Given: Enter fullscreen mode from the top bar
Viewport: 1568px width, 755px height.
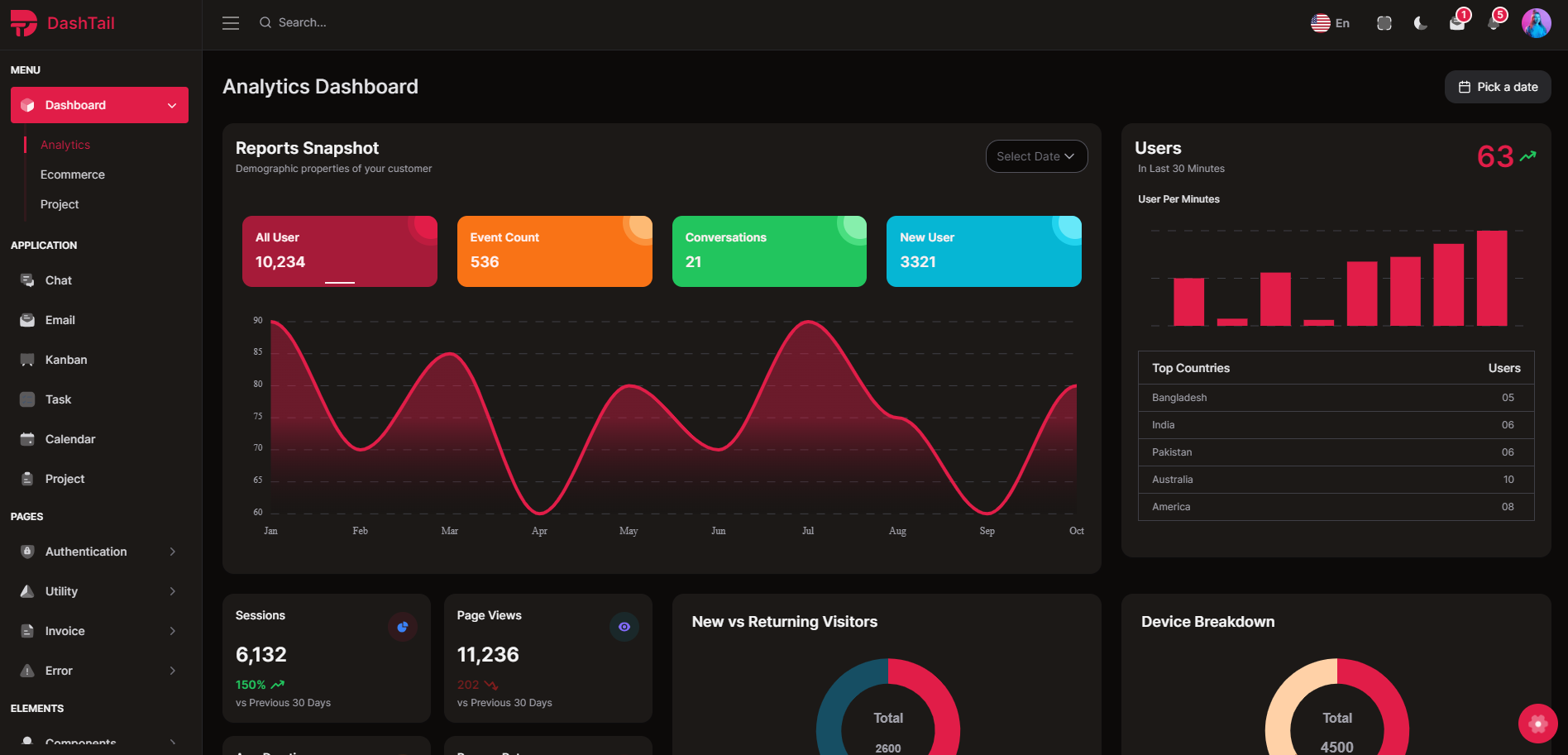Looking at the screenshot, I should (1384, 22).
